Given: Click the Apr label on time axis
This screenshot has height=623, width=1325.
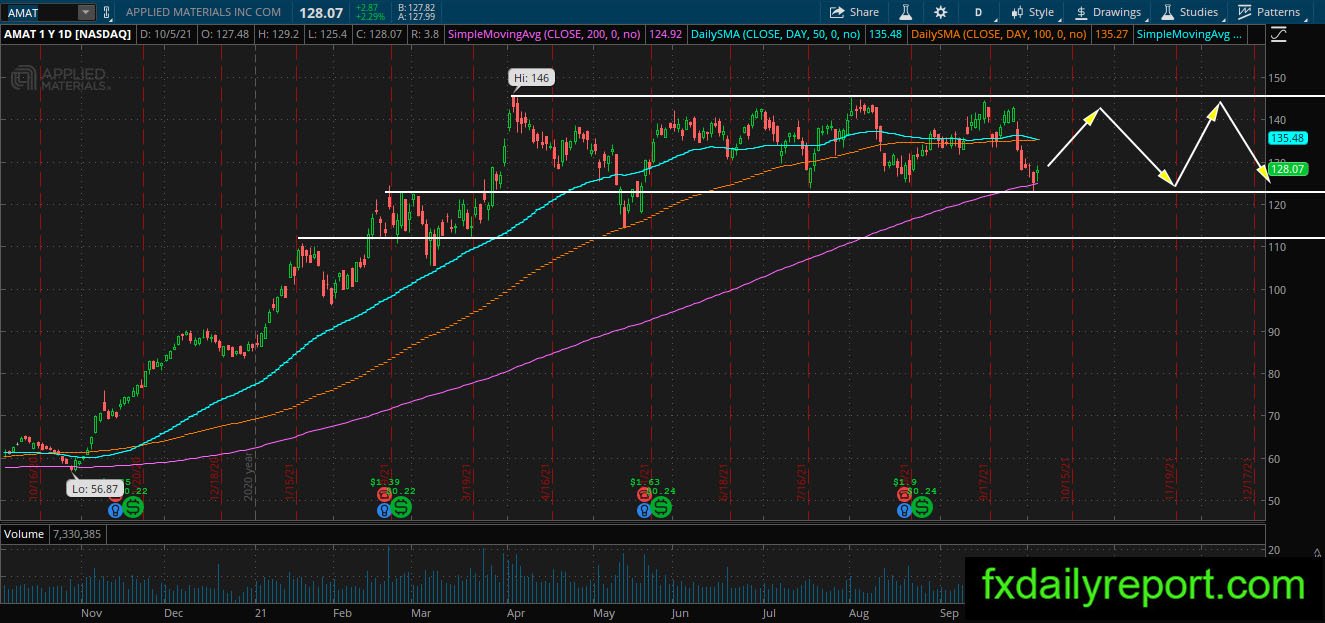Looking at the screenshot, I should [x=517, y=612].
